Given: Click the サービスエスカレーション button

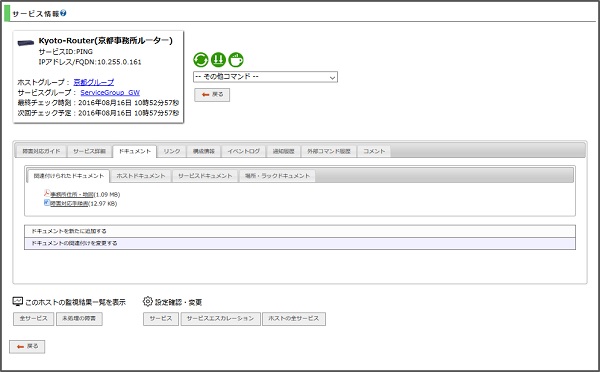Looking at the screenshot, I should tap(220, 319).
